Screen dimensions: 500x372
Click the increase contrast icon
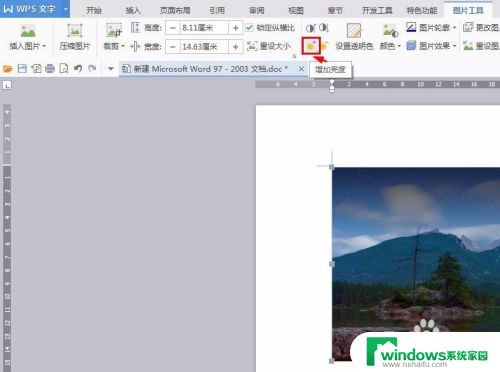[310, 28]
